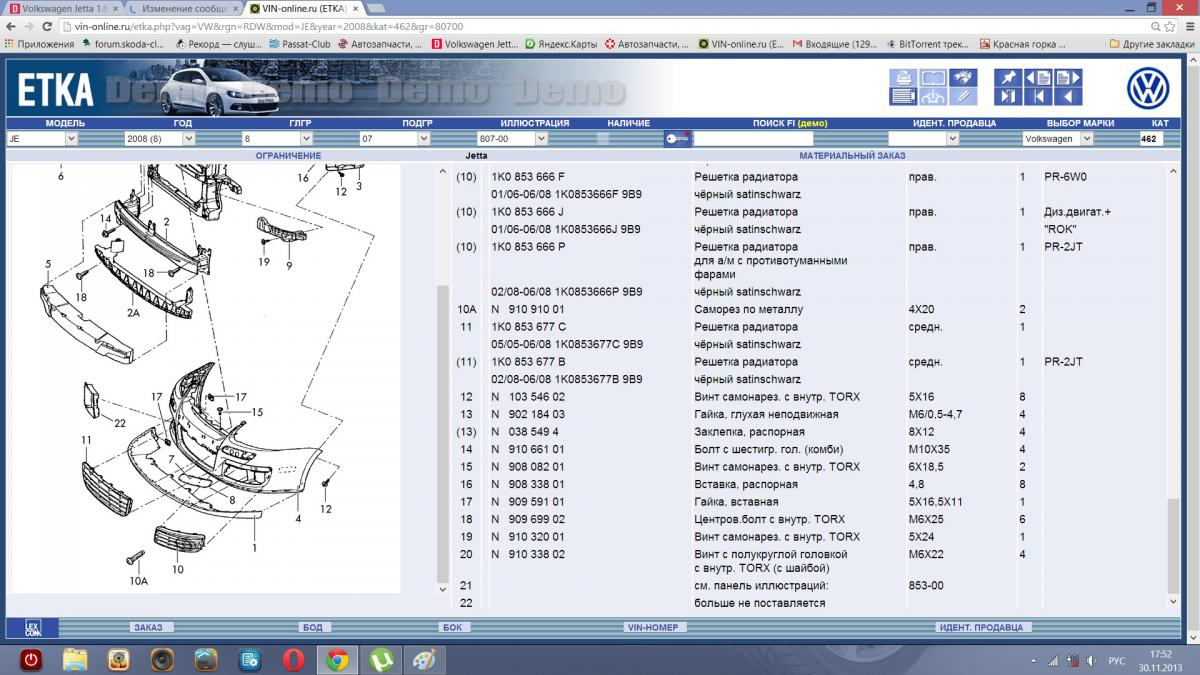Click the plain left arrow icon
Screen dimensions: 1200x675
[1067, 96]
